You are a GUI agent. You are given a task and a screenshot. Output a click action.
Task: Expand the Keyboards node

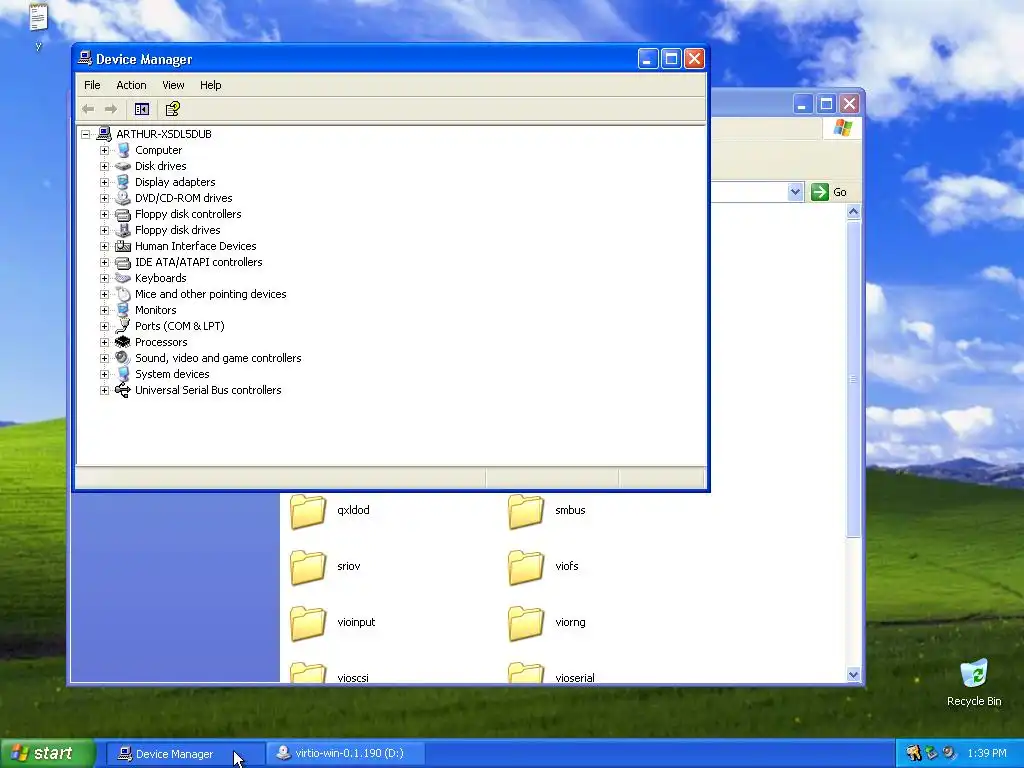click(x=104, y=278)
